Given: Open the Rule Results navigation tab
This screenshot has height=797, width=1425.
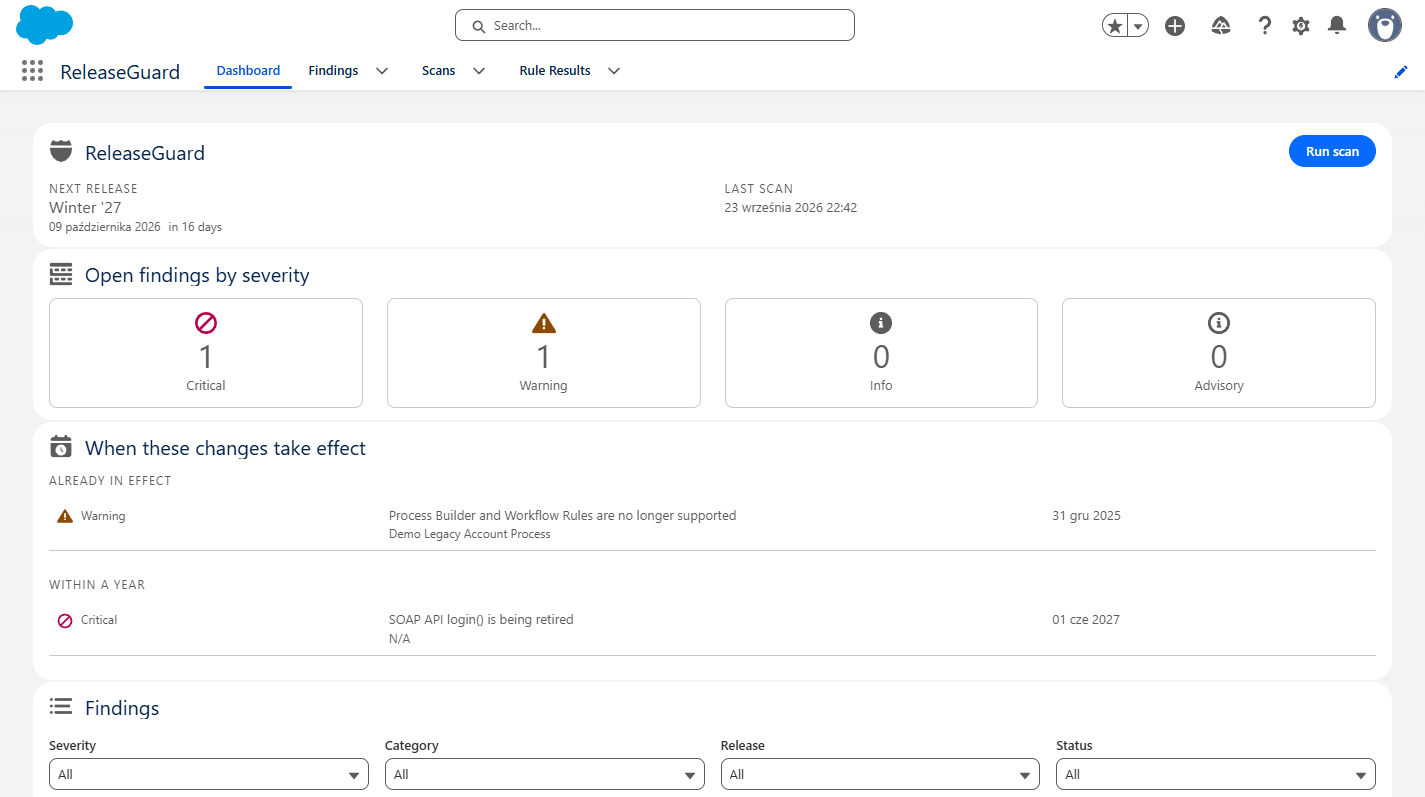Looking at the screenshot, I should tap(555, 71).
